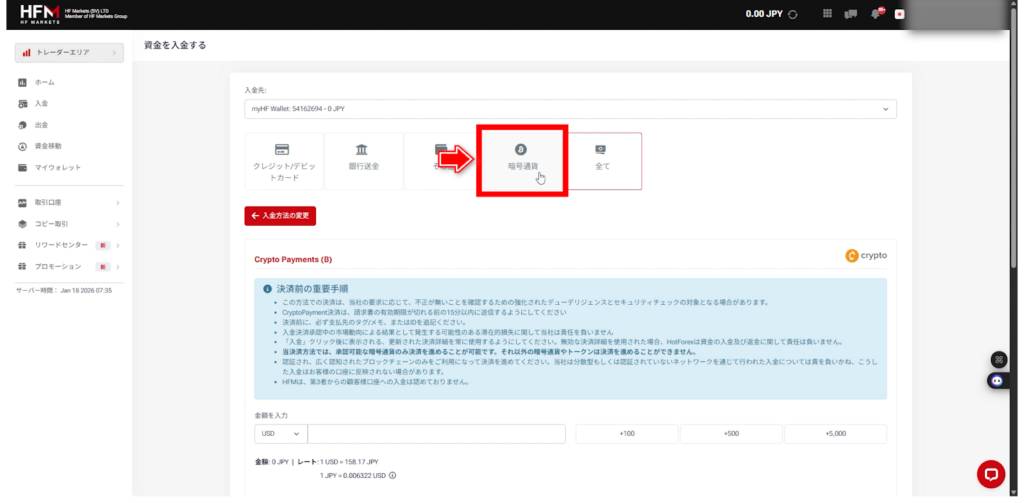
Task: Click the info icon beside JPY rate
Action: [x=392, y=475]
